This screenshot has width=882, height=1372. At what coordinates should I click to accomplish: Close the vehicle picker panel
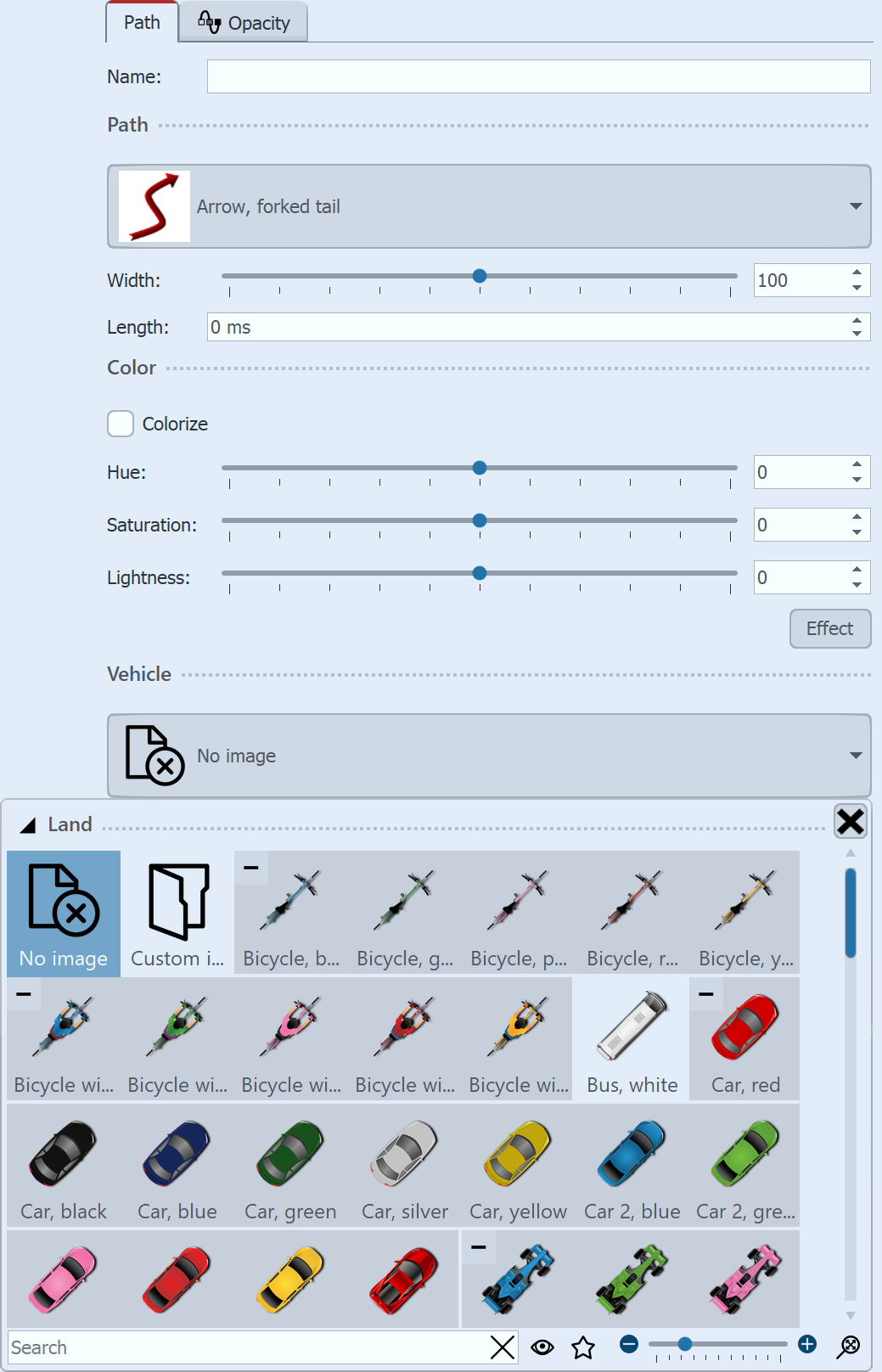click(x=851, y=821)
